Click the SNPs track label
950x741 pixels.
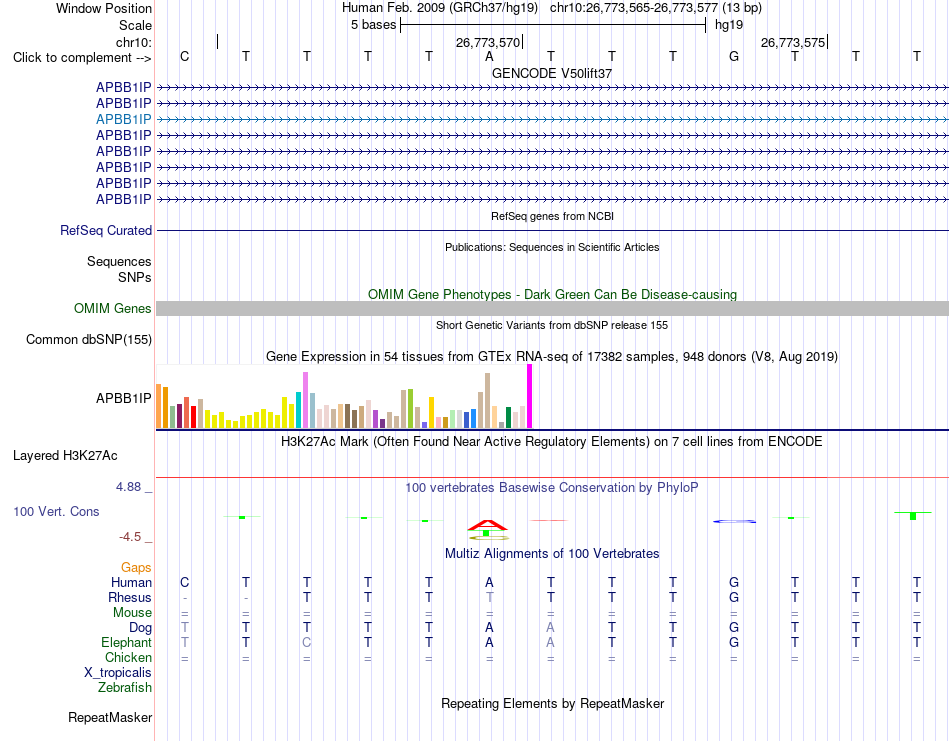[135, 277]
